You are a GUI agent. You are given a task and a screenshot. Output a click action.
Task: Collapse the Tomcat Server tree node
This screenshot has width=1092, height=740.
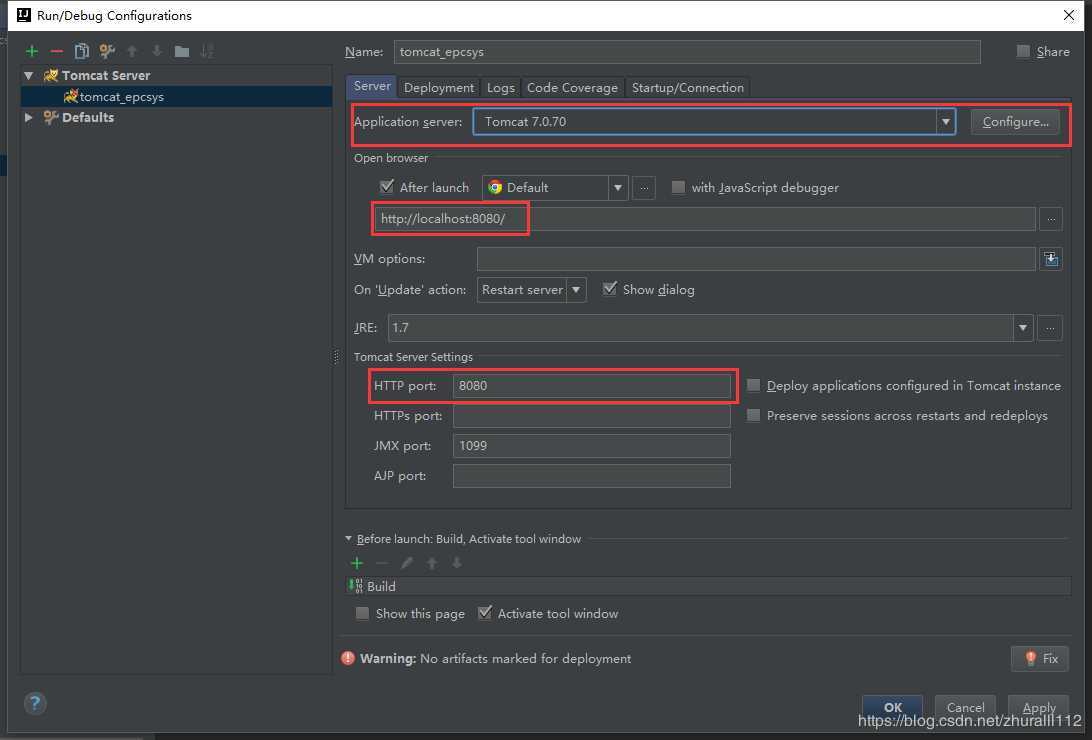pos(29,75)
